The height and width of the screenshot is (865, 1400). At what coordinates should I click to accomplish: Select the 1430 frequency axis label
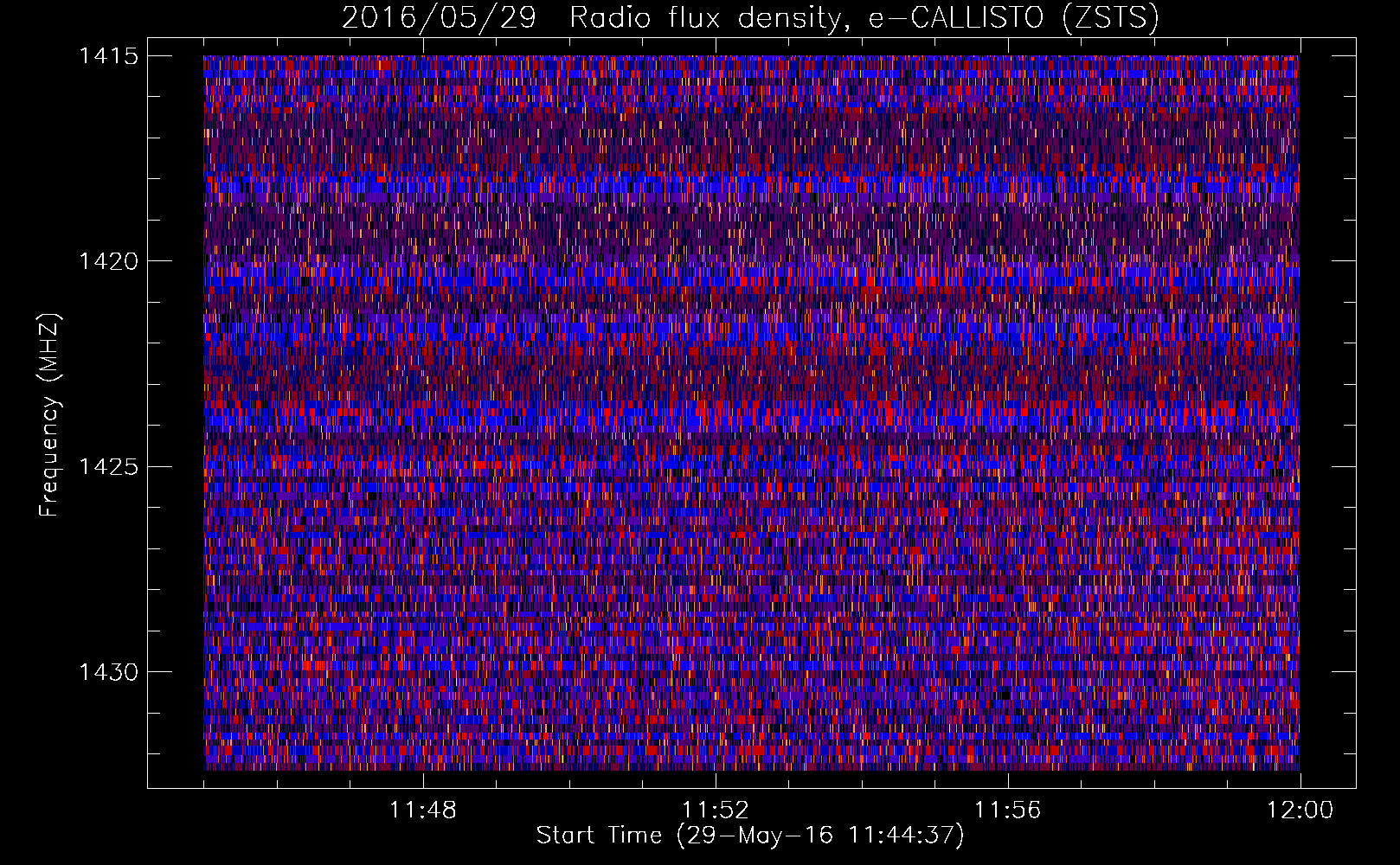(x=108, y=672)
